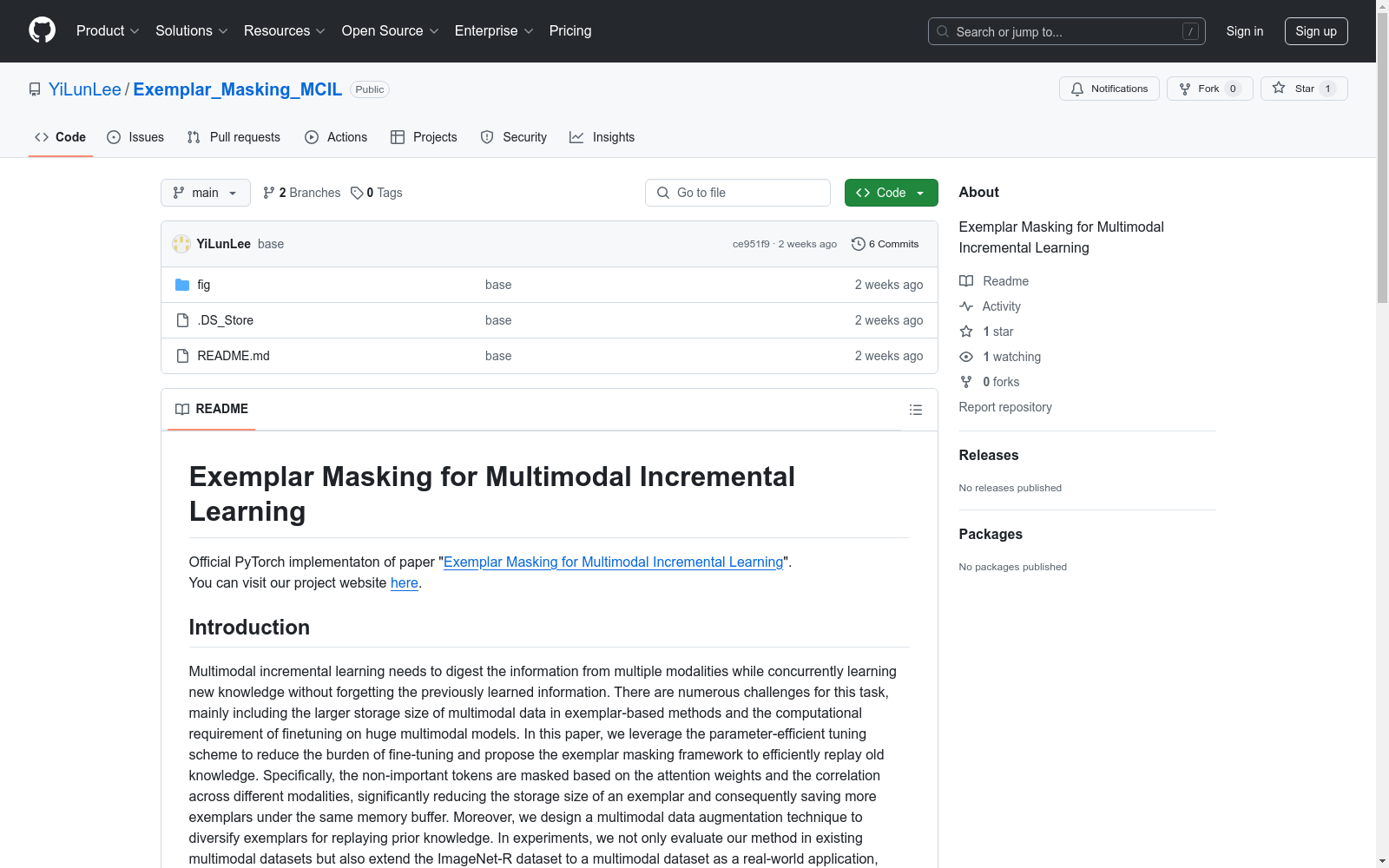Image resolution: width=1389 pixels, height=868 pixels.
Task: Open the .DS_Store file name
Action: (226, 320)
